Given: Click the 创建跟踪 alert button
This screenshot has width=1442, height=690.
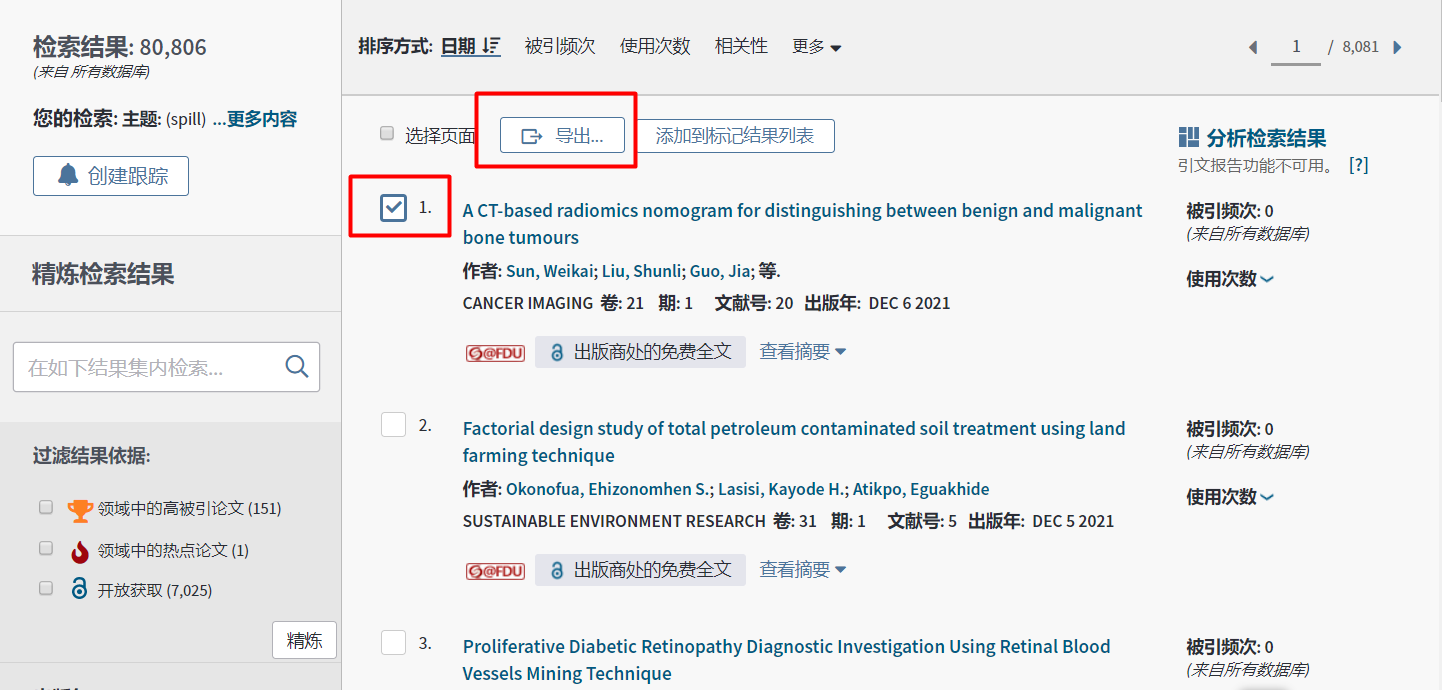Looking at the screenshot, I should tap(111, 176).
